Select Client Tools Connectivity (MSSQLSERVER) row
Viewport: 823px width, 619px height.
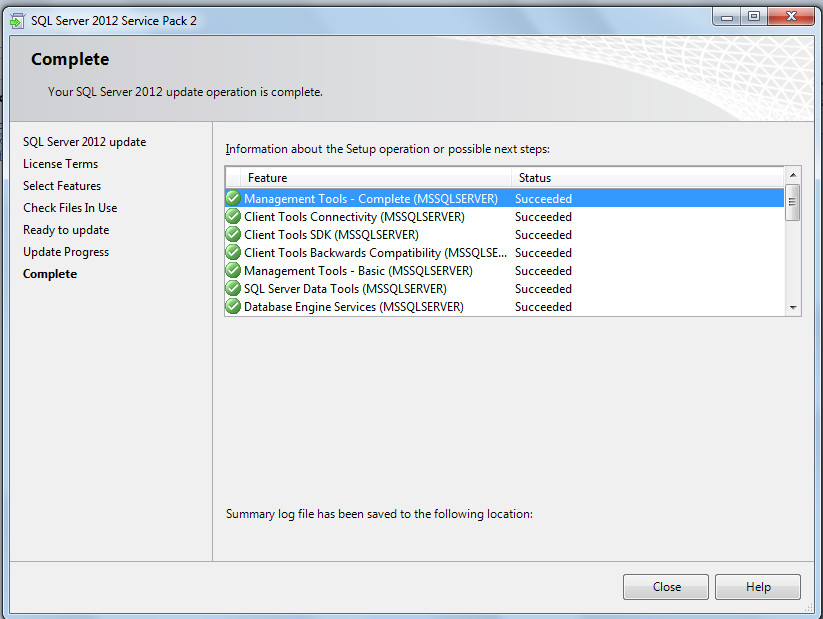pos(504,216)
